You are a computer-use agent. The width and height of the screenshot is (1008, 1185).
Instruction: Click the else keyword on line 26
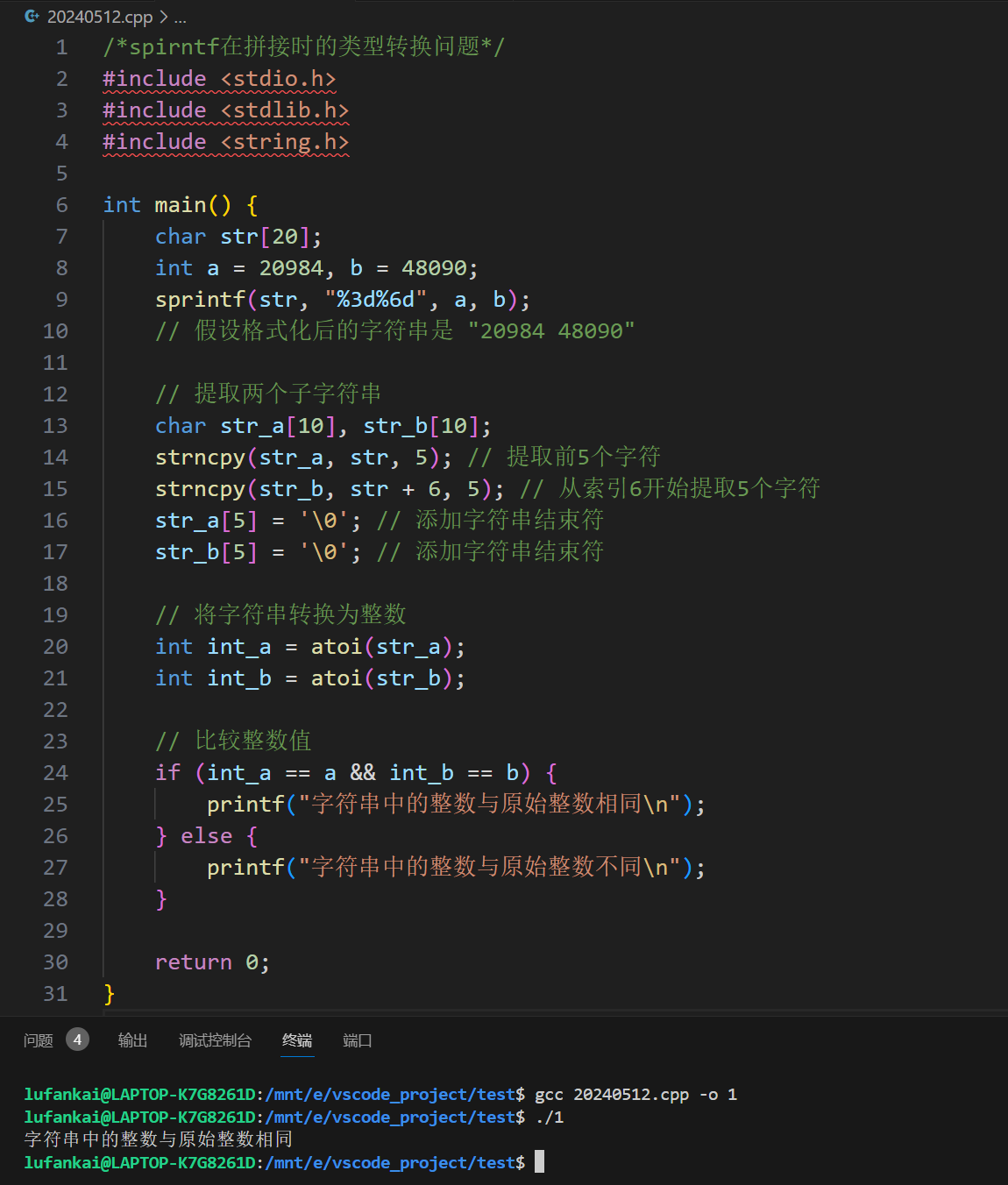pyautogui.click(x=206, y=836)
